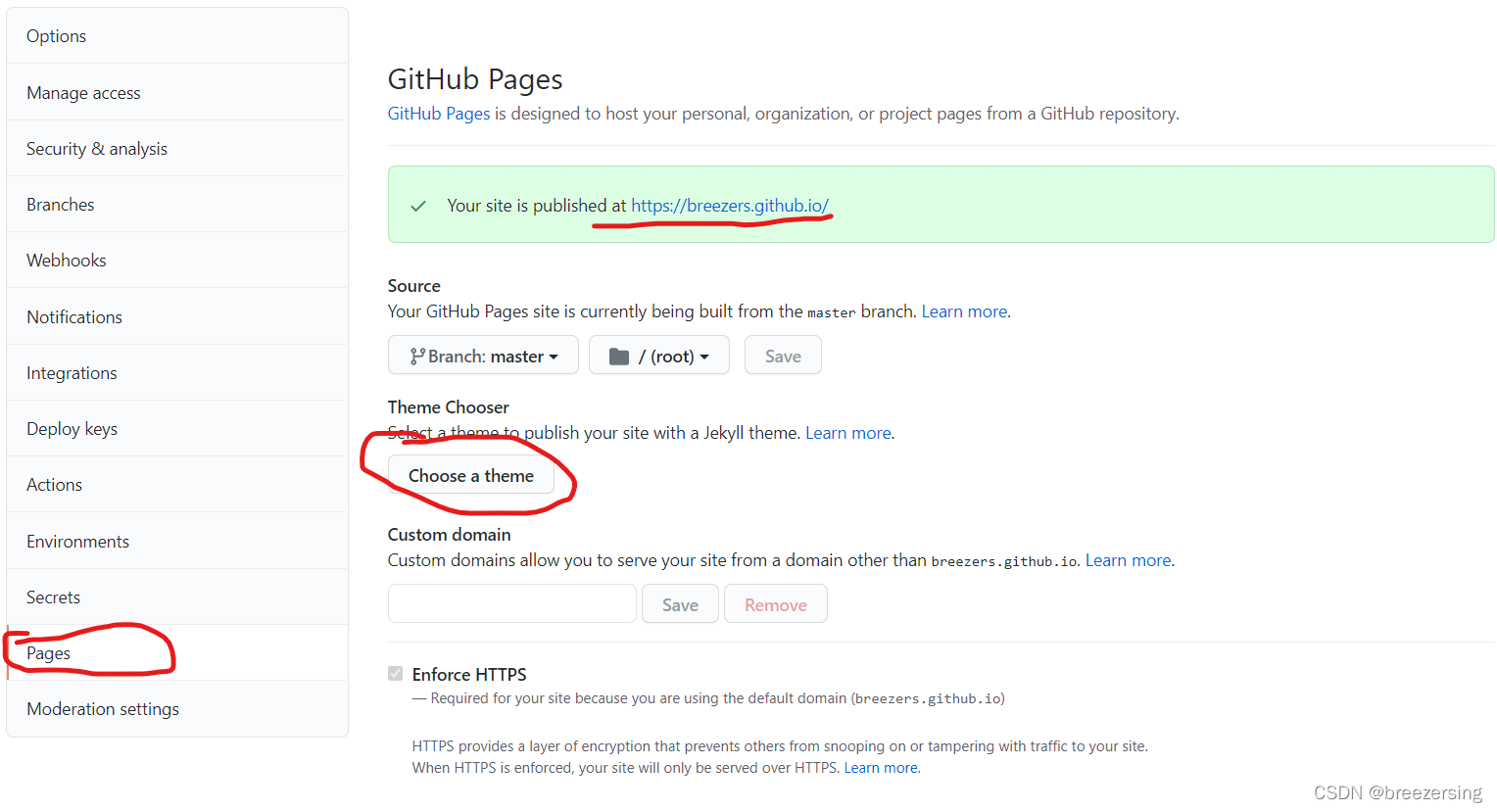Click the Source section heading
The image size is (1497, 812).
[x=414, y=286]
